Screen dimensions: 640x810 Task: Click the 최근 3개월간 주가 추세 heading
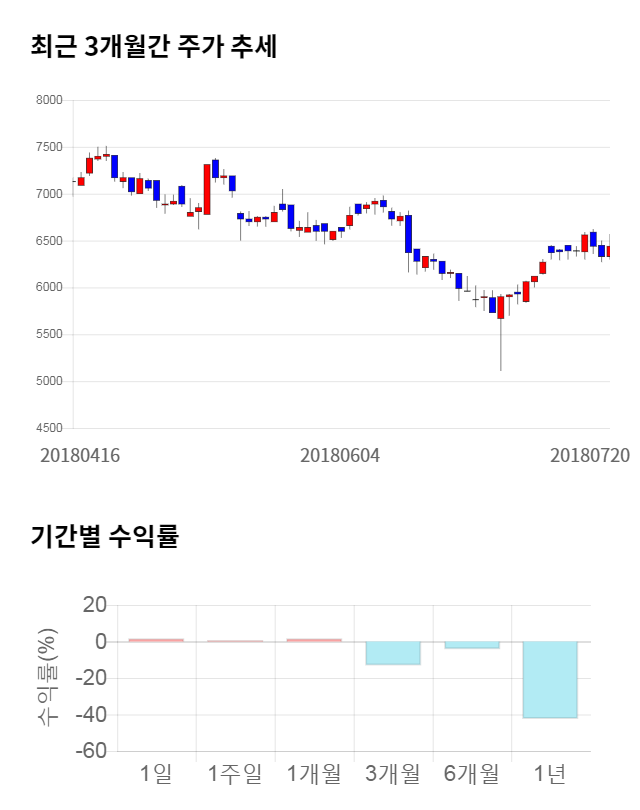click(153, 47)
